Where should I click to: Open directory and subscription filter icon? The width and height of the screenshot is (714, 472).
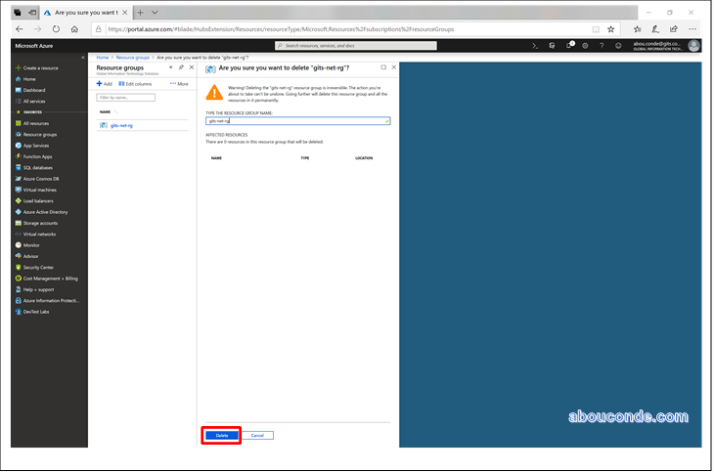tap(553, 45)
